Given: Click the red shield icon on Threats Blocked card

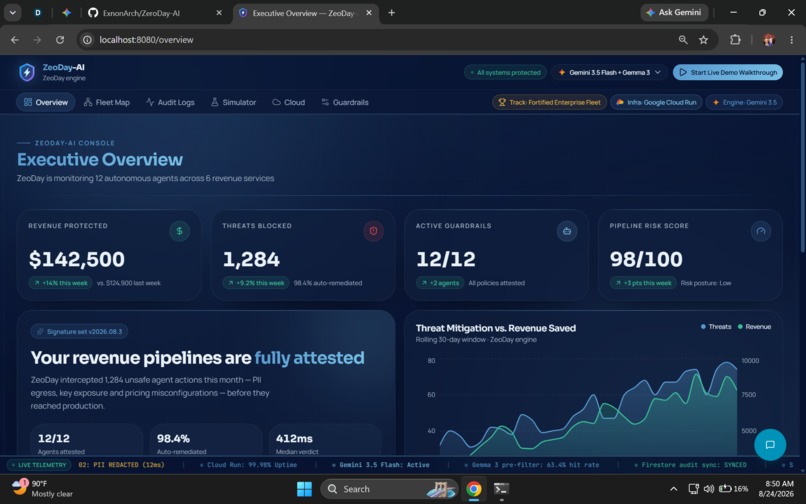Looking at the screenshot, I should (x=373, y=231).
